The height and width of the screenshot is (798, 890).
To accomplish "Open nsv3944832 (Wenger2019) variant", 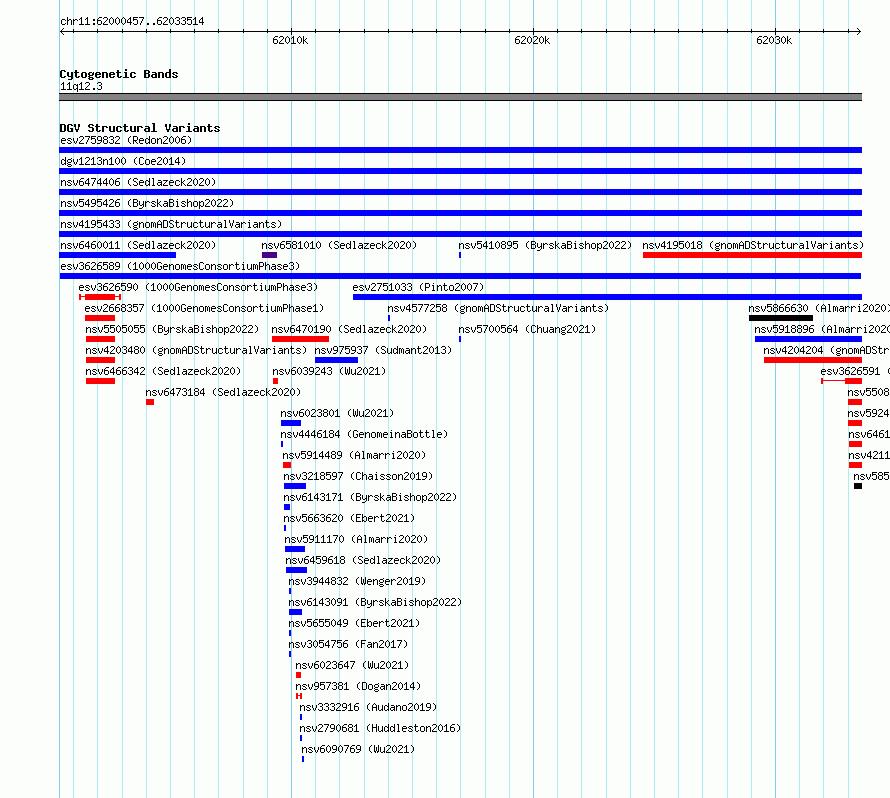I will [357, 581].
